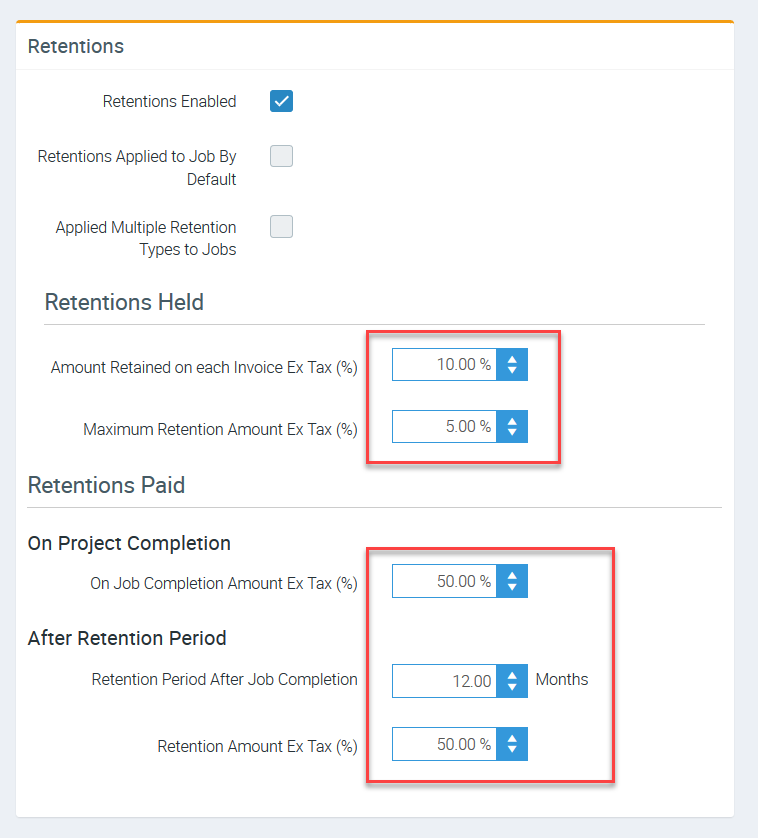Increase Amount Retained on each Invoice percentage
Image resolution: width=758 pixels, height=838 pixels.
(512, 359)
